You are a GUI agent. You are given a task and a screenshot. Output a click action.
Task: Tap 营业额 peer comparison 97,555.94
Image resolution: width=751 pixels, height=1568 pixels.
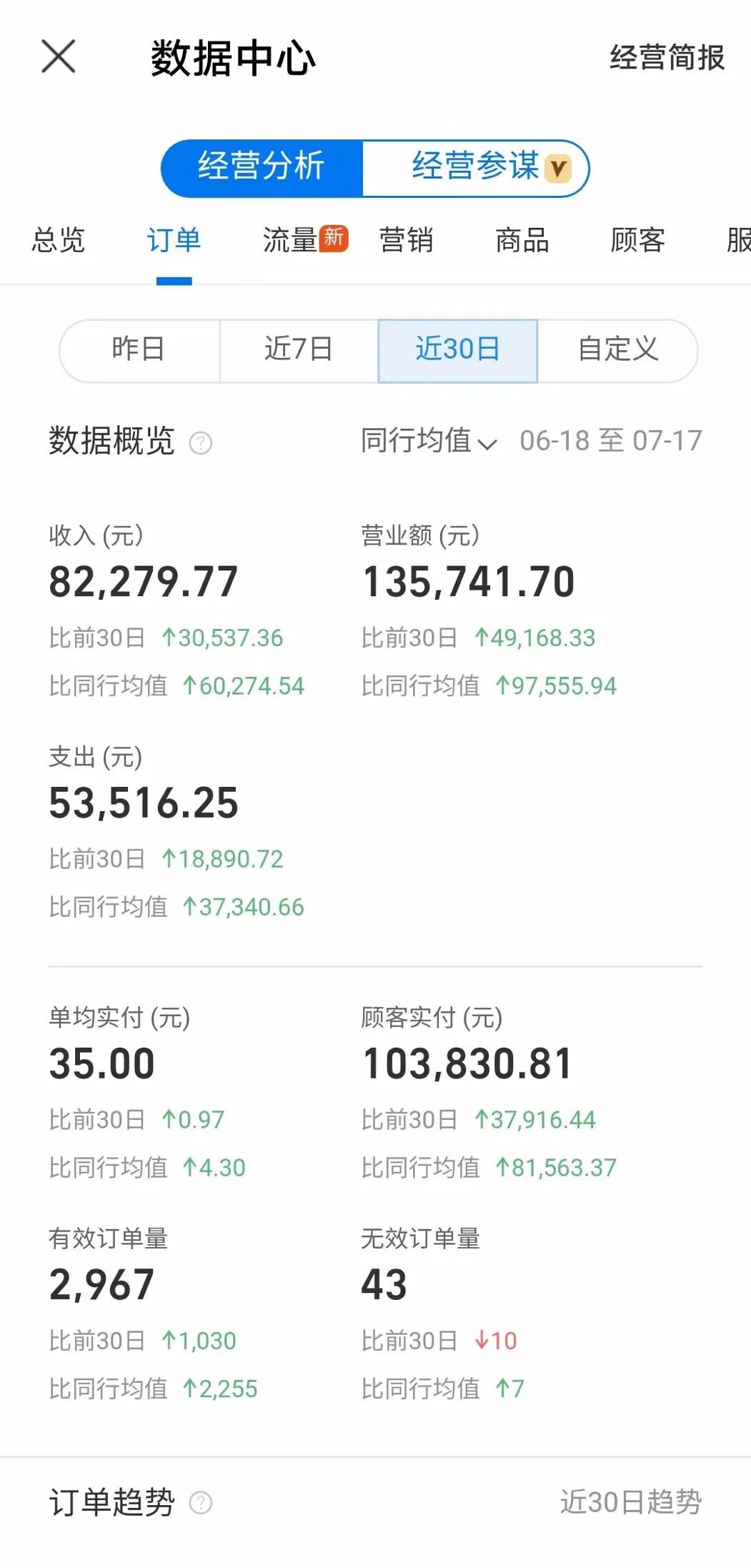pos(556,686)
